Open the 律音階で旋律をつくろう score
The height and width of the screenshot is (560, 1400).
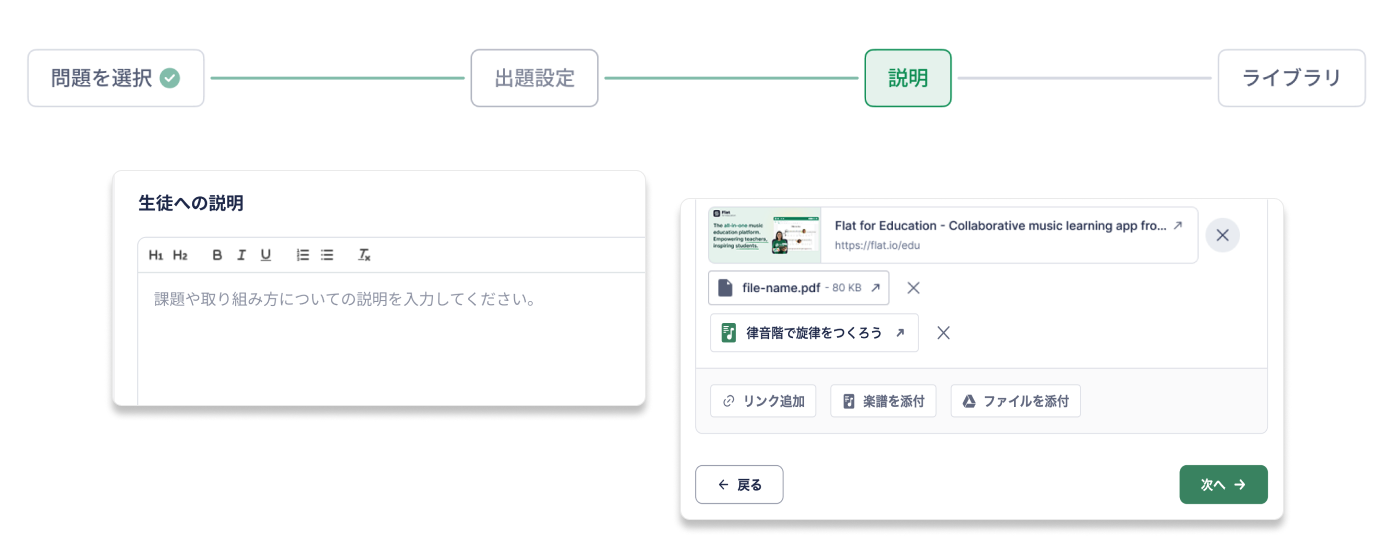tap(814, 333)
